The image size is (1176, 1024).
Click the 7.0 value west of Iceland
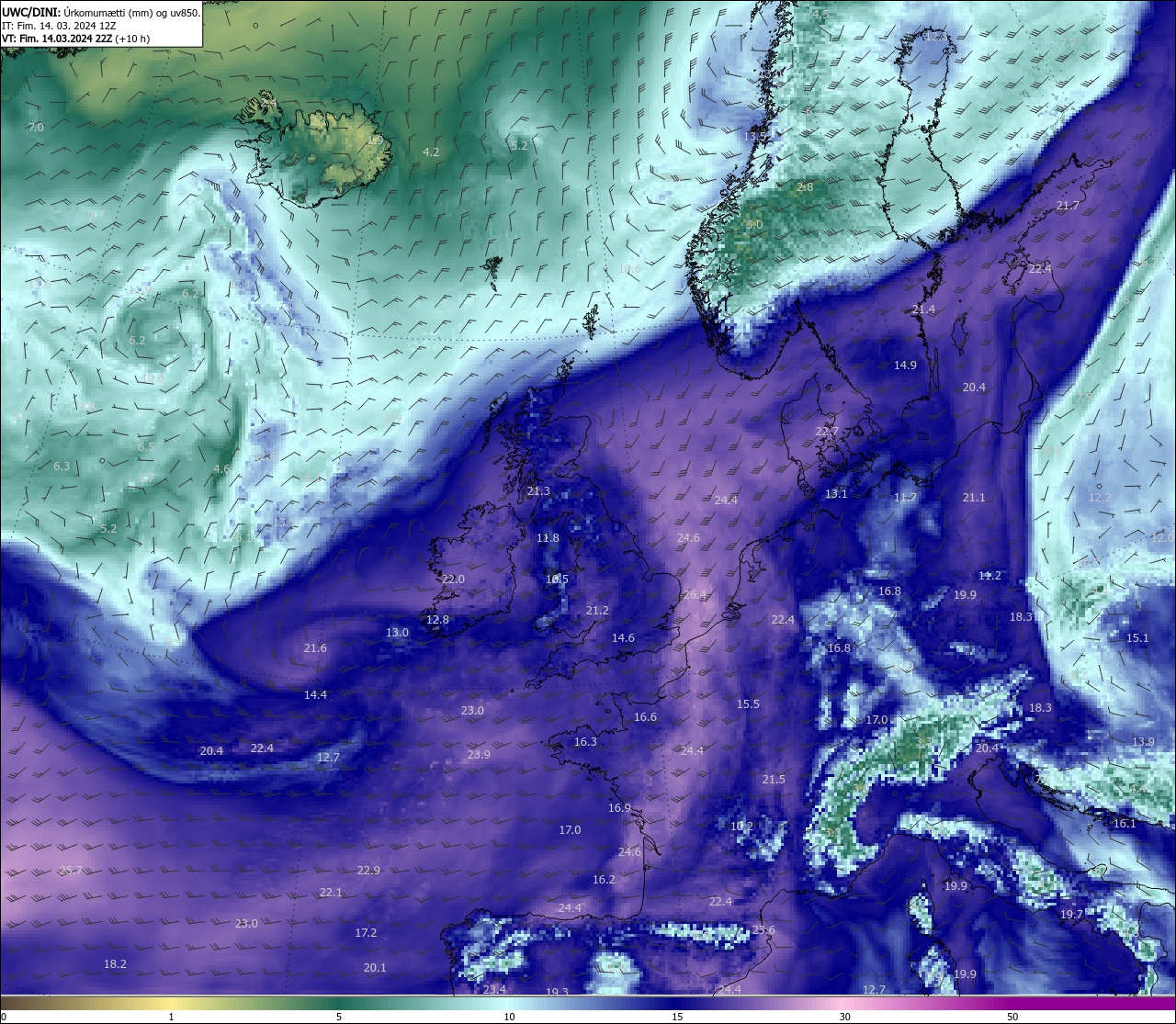coord(36,127)
